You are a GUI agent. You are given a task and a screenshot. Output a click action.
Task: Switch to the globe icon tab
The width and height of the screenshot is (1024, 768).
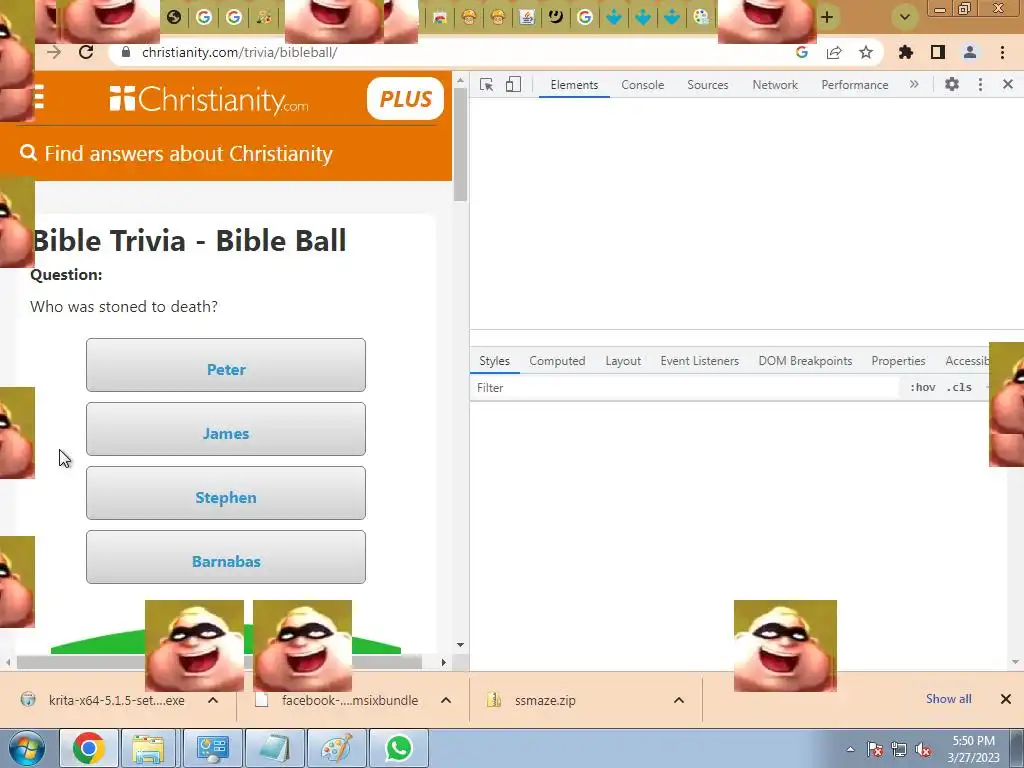[174, 17]
